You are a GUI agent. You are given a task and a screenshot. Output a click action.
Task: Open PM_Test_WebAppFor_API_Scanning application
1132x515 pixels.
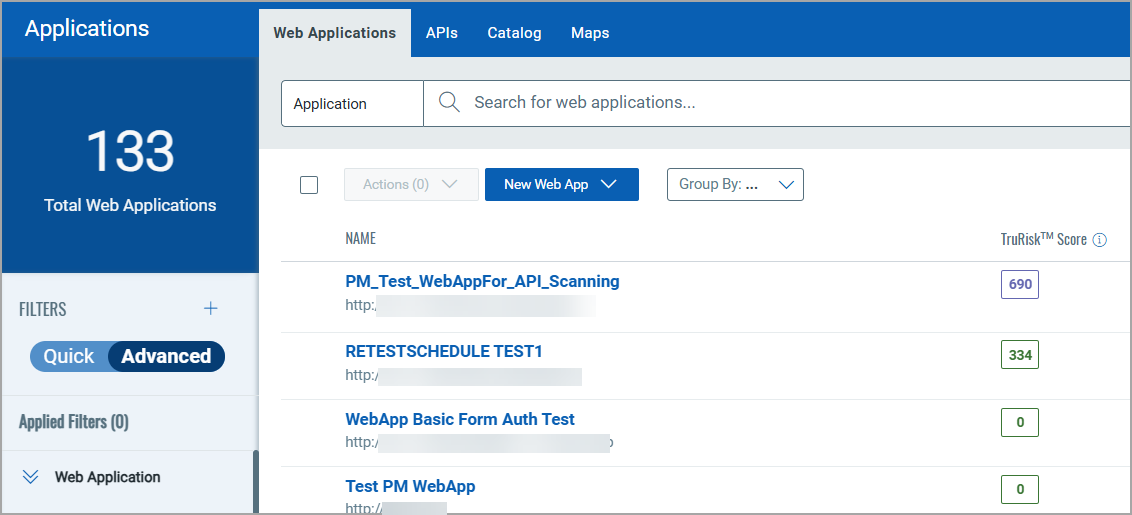coord(482,282)
